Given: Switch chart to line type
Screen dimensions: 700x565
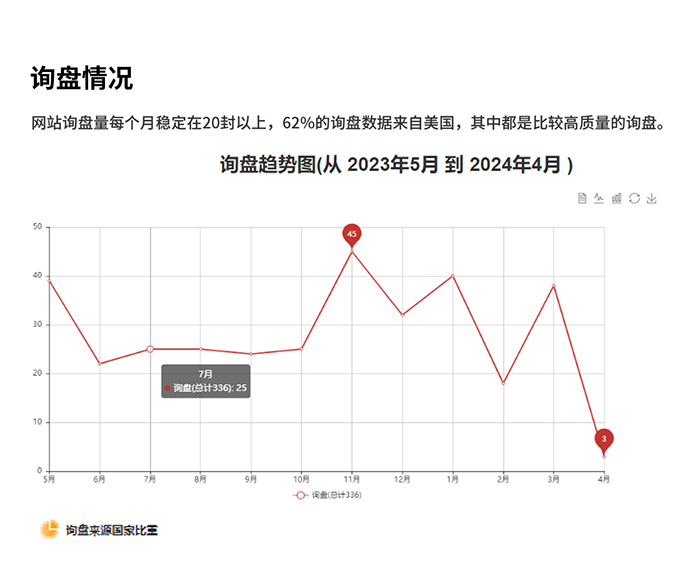Looking at the screenshot, I should coord(599,199).
